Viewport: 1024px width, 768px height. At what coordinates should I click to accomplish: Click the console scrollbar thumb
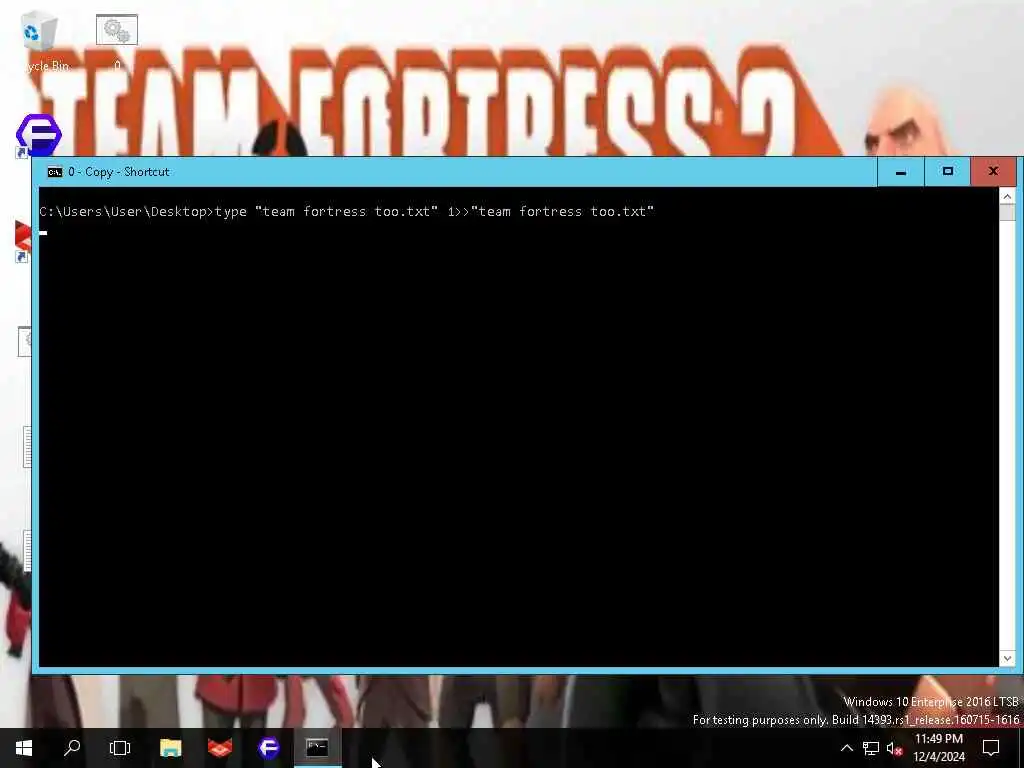pyautogui.click(x=1007, y=212)
